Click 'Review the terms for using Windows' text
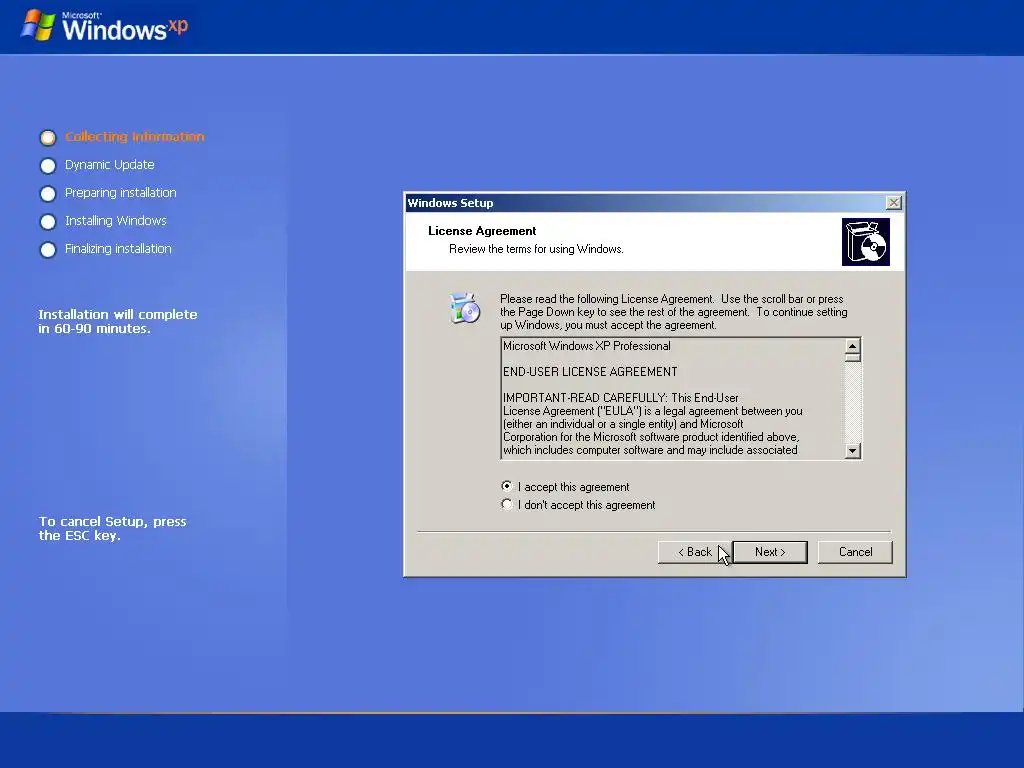Image resolution: width=1024 pixels, height=768 pixels. [x=536, y=249]
